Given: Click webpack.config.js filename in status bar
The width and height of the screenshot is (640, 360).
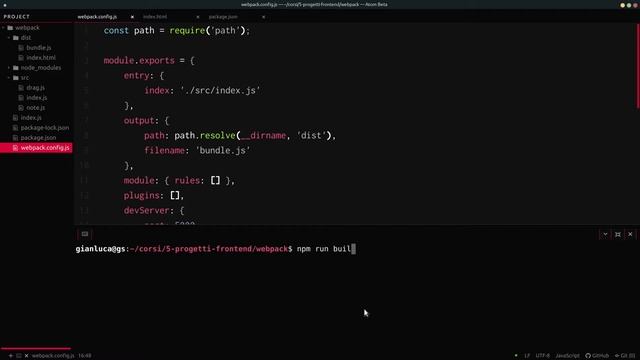Looking at the screenshot, I should click(53, 356).
